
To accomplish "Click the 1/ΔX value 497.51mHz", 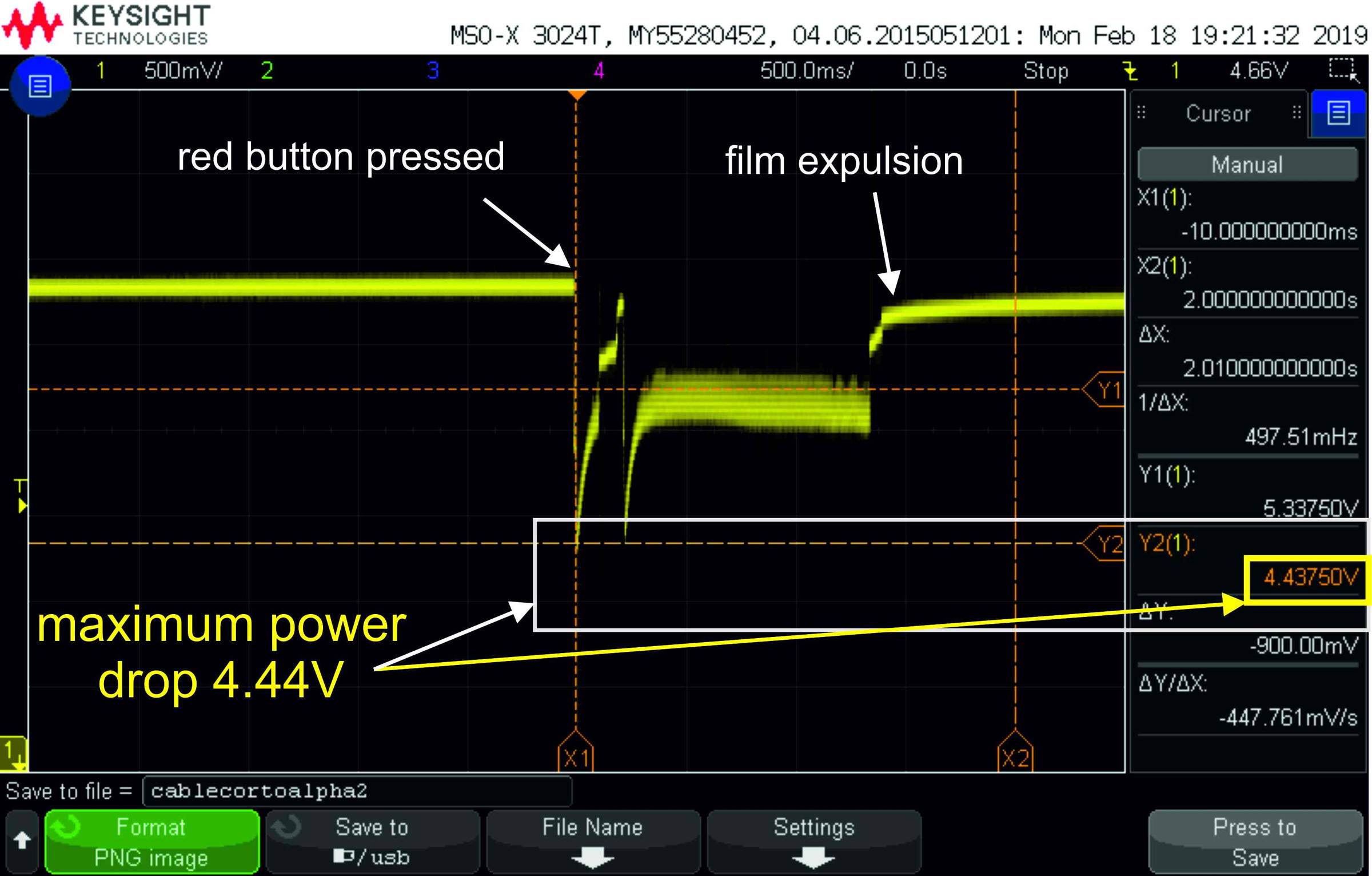I will [x=1301, y=437].
